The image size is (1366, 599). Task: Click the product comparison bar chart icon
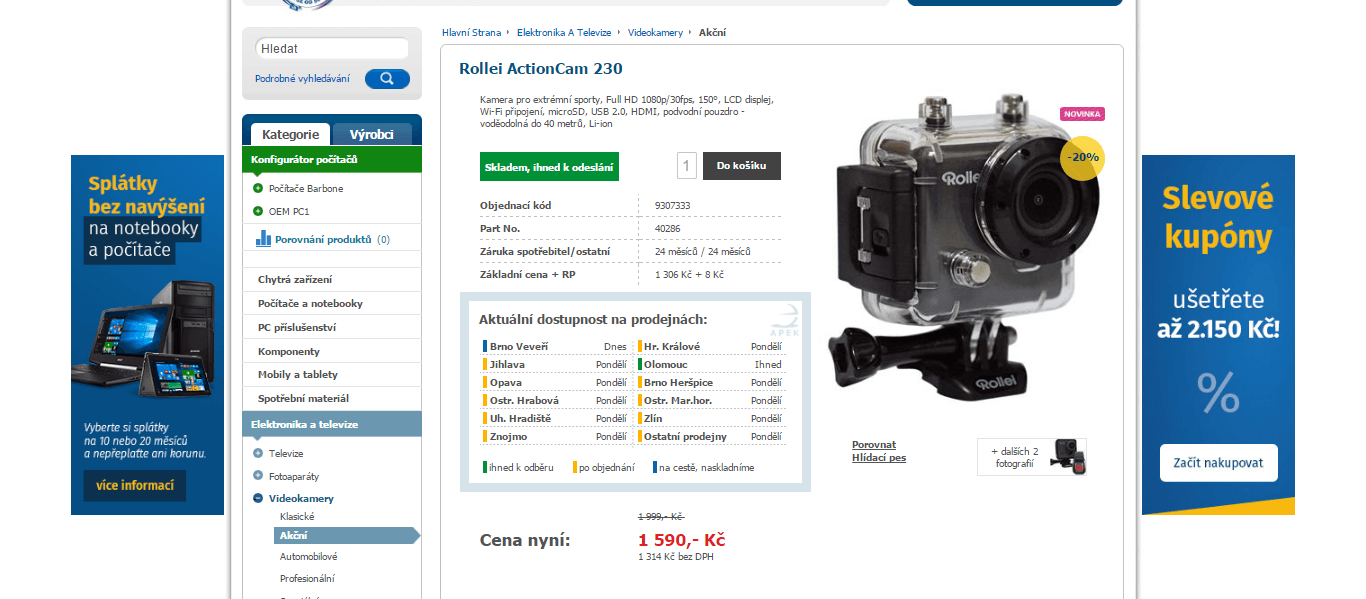pyautogui.click(x=264, y=238)
